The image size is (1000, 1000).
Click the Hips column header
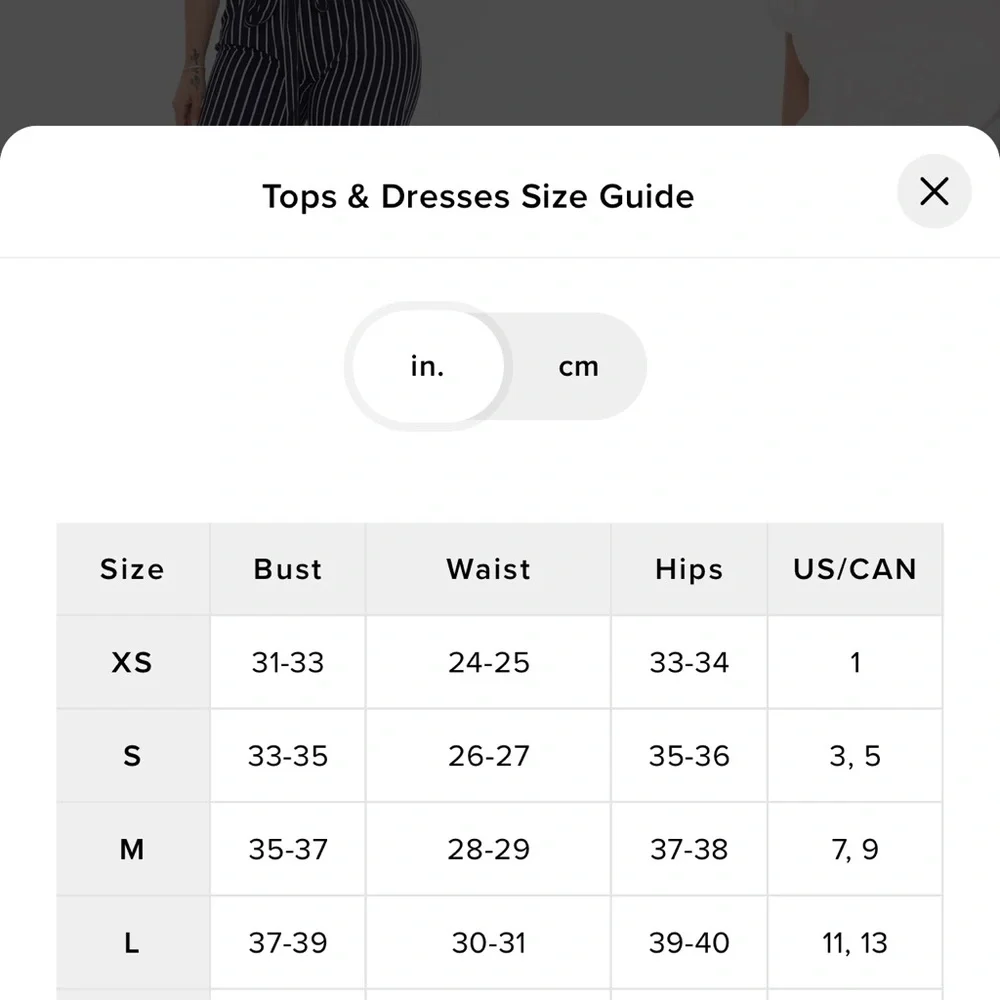[689, 569]
